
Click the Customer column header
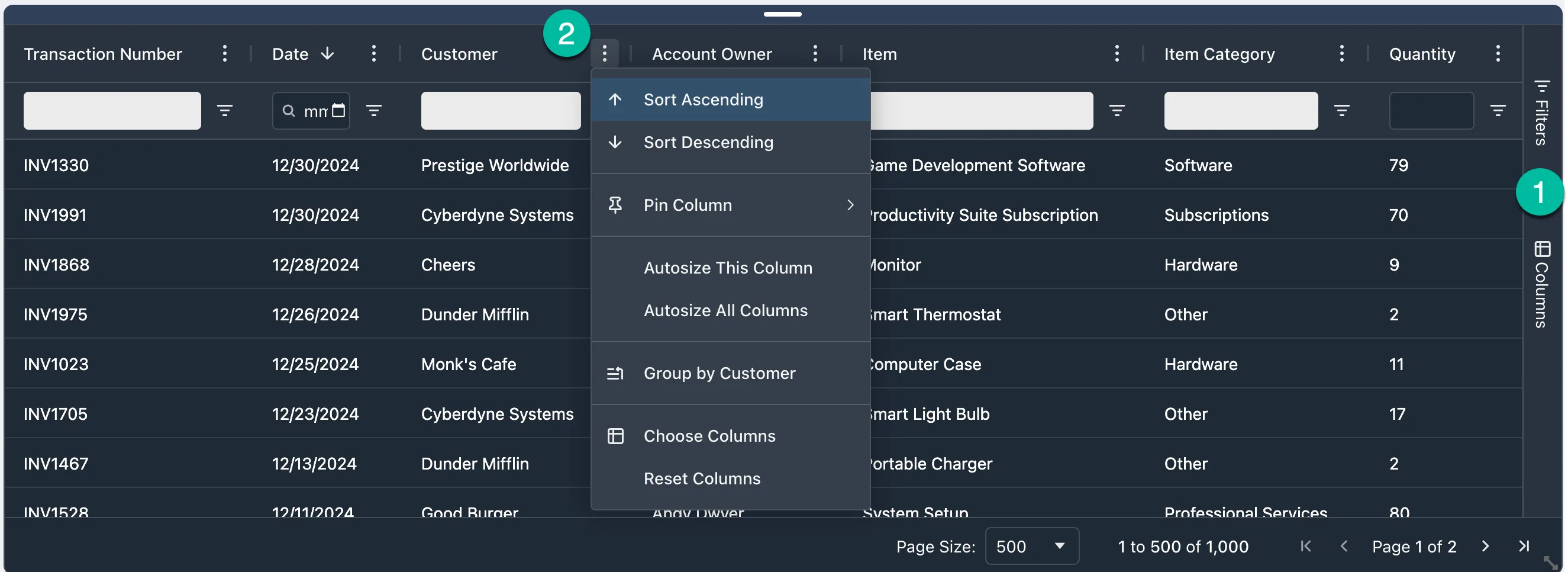459,54
